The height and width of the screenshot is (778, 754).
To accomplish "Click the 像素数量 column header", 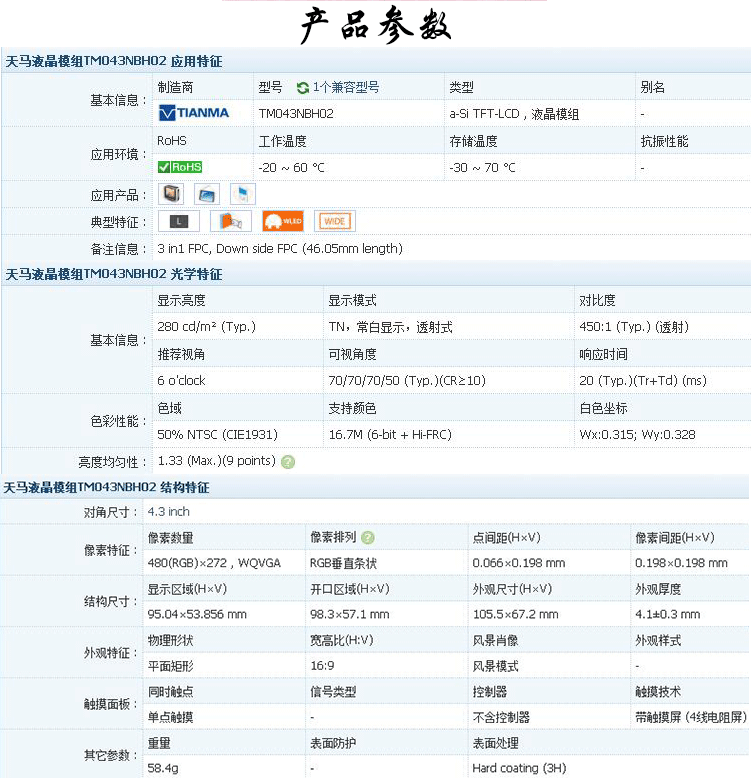I will pyautogui.click(x=171, y=538).
